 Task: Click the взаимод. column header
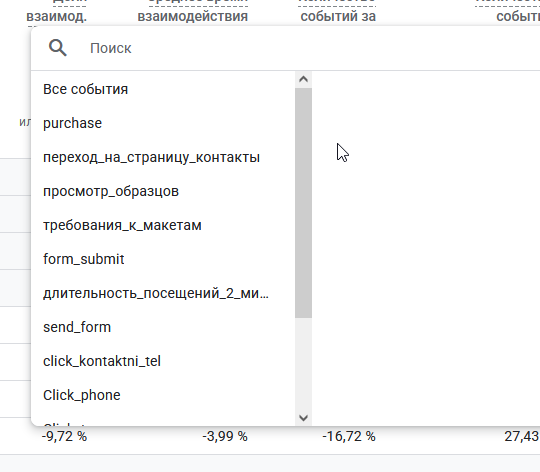click(x=56, y=16)
